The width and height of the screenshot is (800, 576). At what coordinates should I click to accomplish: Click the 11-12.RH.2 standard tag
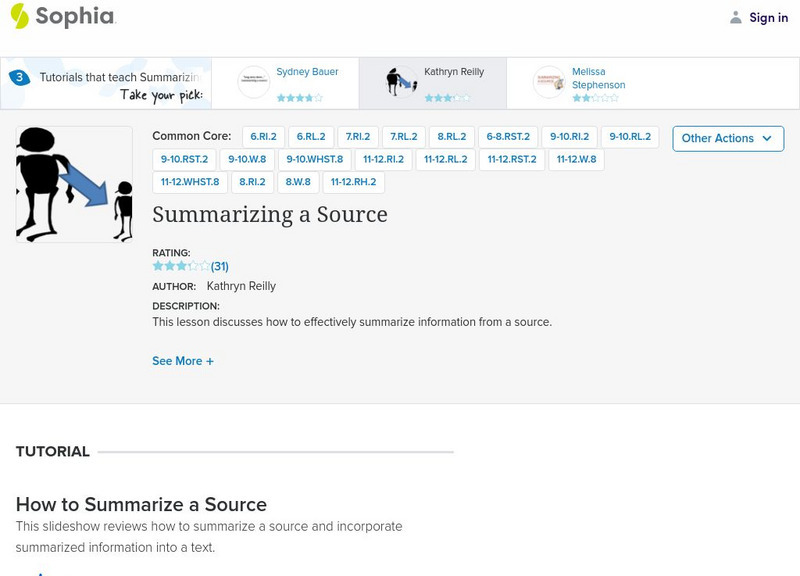coord(353,182)
